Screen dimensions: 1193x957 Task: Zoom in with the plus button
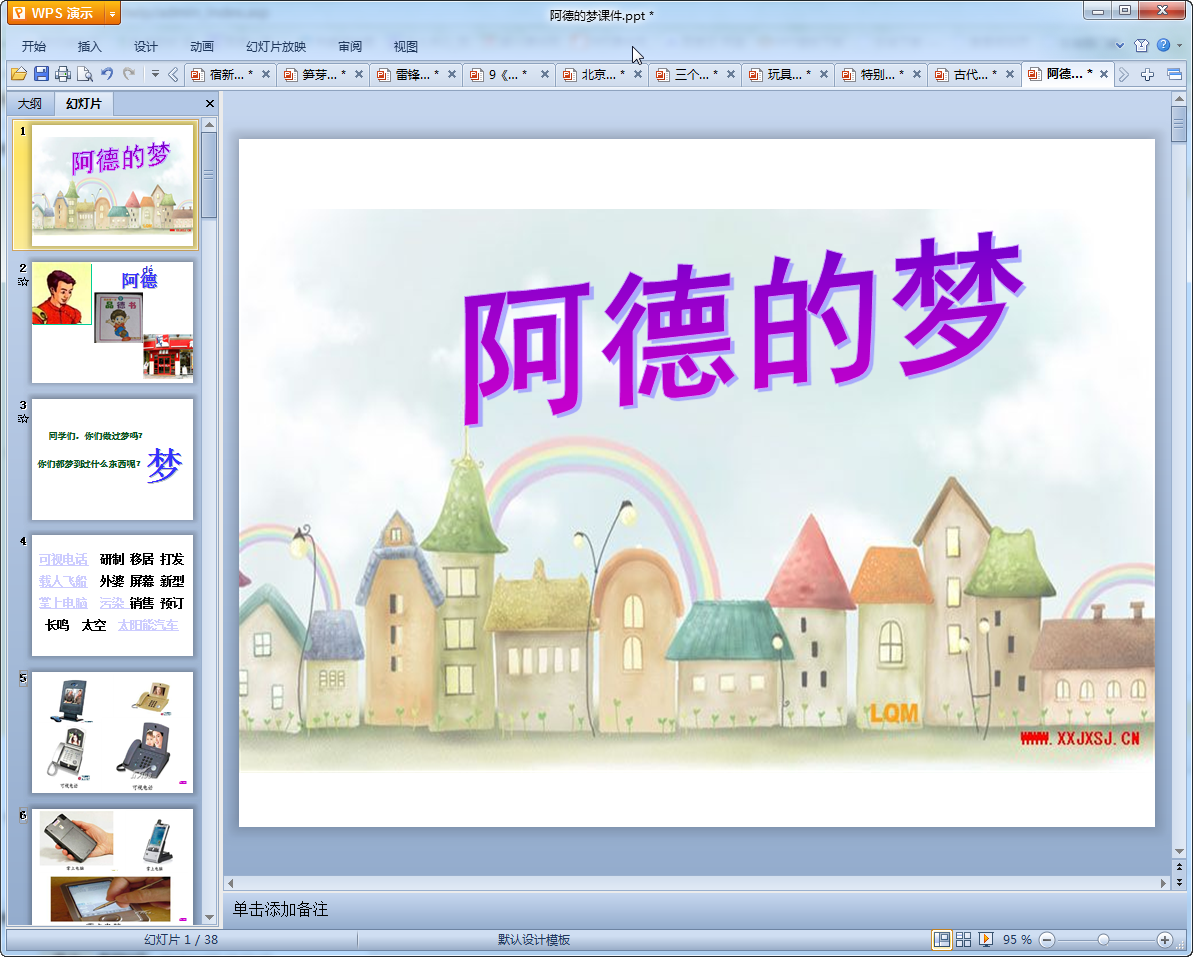click(x=1164, y=940)
